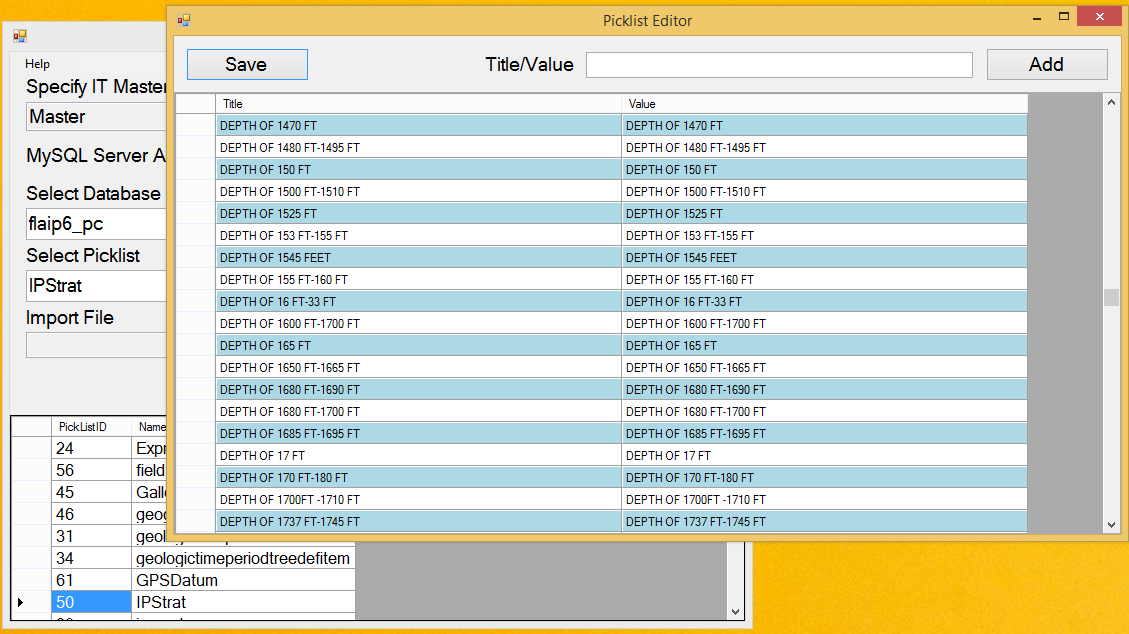The height and width of the screenshot is (634, 1129).
Task: Sort by the Value column header
Action: 824,104
